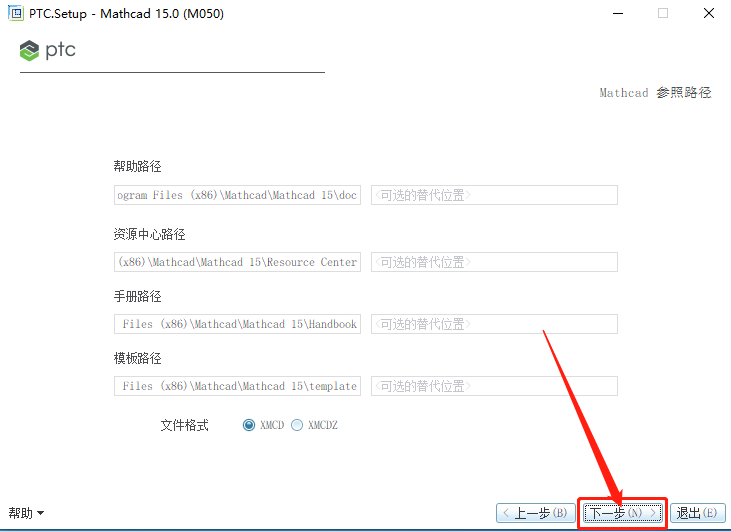The image size is (731, 531).
Task: Click the 模板路径 label
Action: coord(138,359)
